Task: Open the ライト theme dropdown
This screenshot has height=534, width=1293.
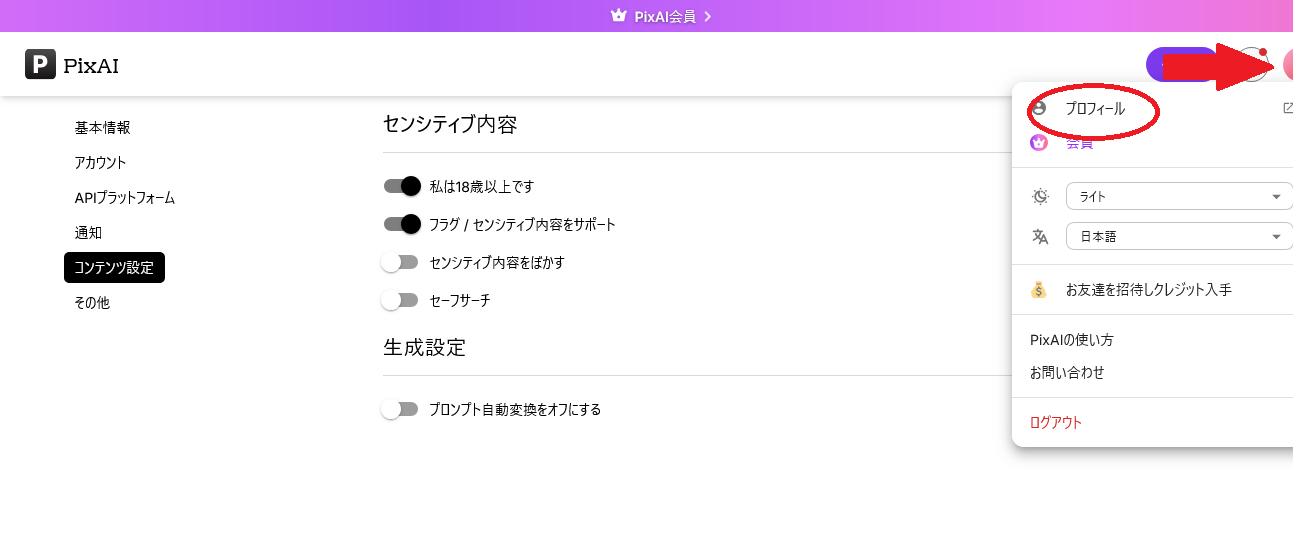Action: pyautogui.click(x=1179, y=196)
